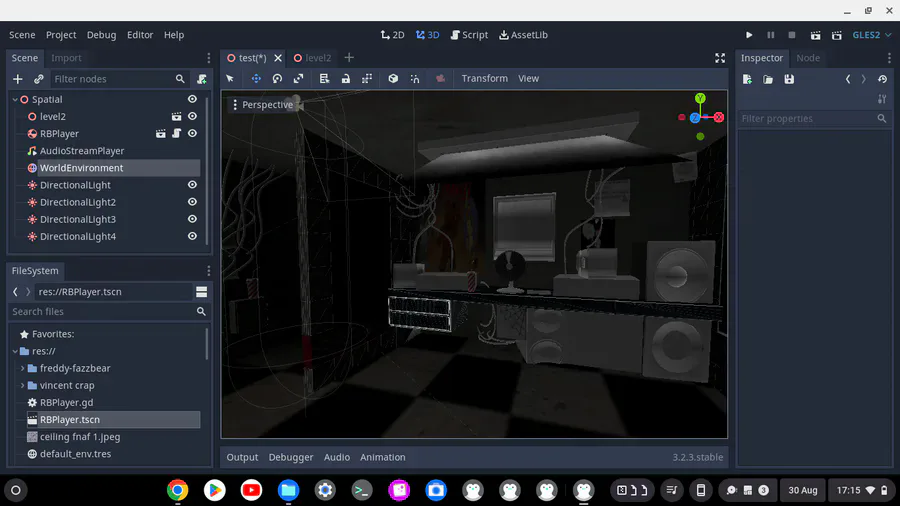The width and height of the screenshot is (900, 506).
Task: Open RBPlayer attached script icon
Action: click(176, 134)
